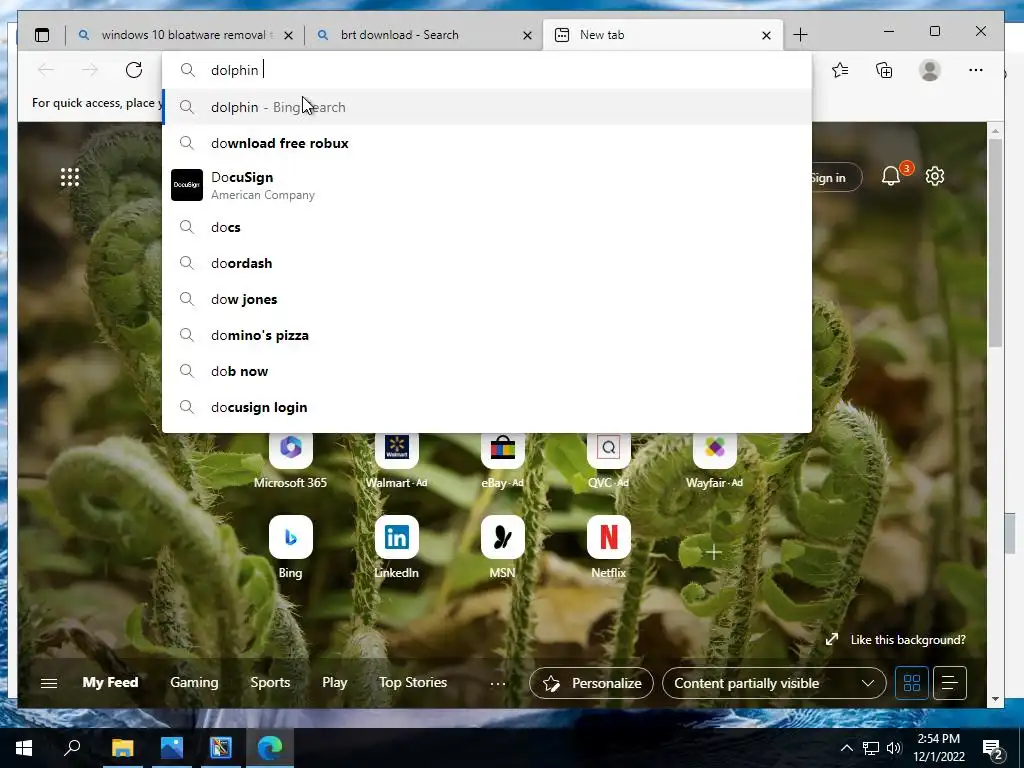Add a new quick link with plus
This screenshot has height=768, width=1024.
tap(714, 552)
